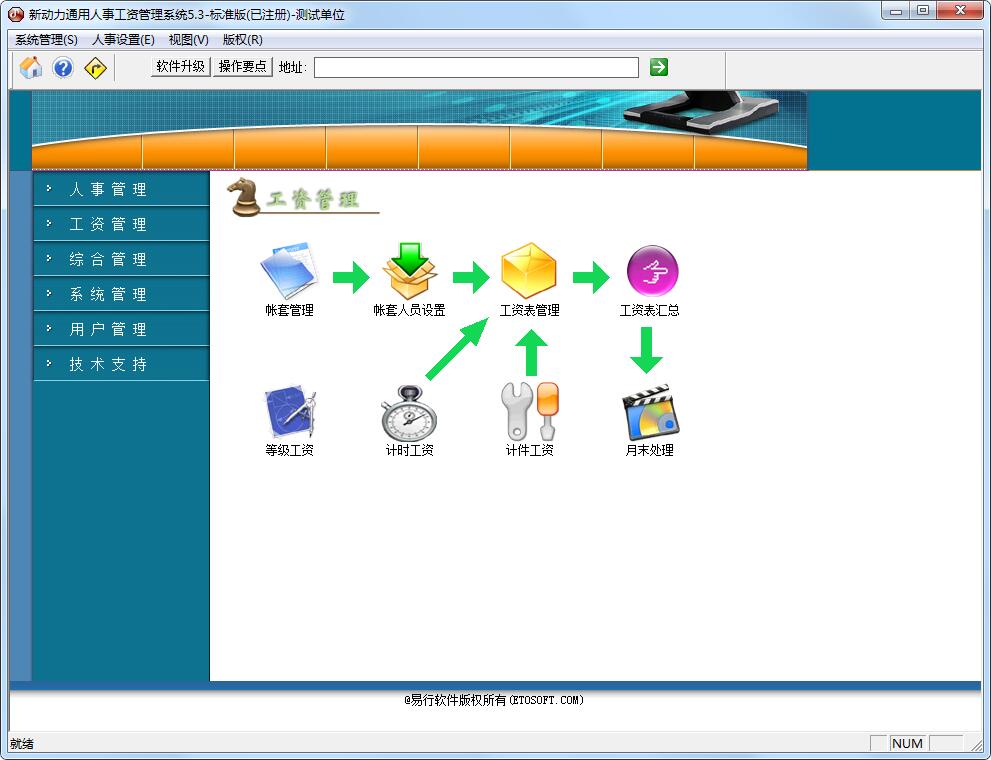
Task: Click the yellow diamond turn-arrow icon
Action: pyautogui.click(x=95, y=68)
